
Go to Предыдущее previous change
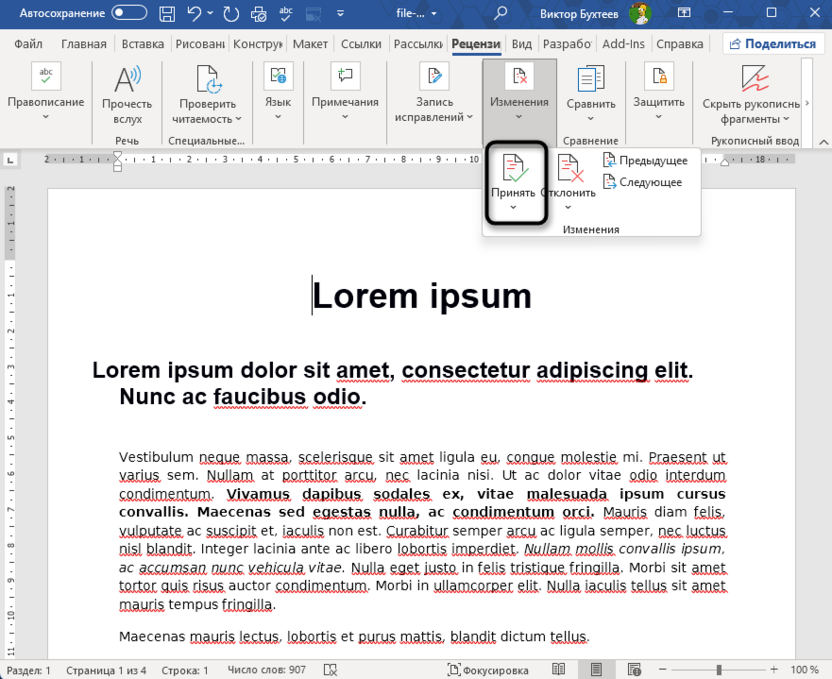(645, 160)
